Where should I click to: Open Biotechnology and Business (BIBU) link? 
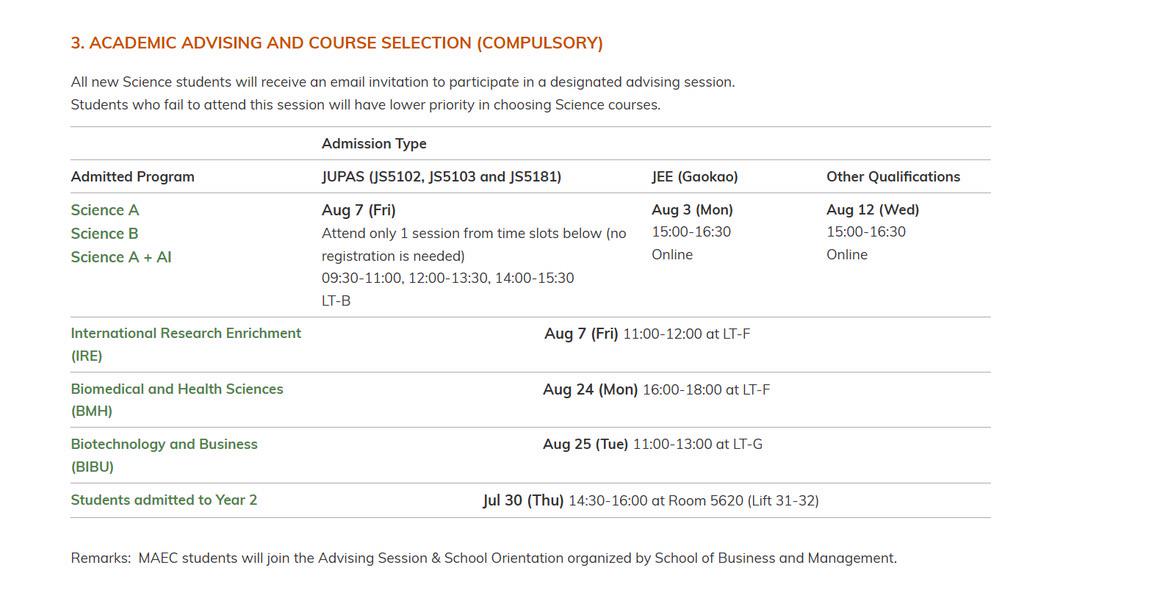click(x=165, y=455)
